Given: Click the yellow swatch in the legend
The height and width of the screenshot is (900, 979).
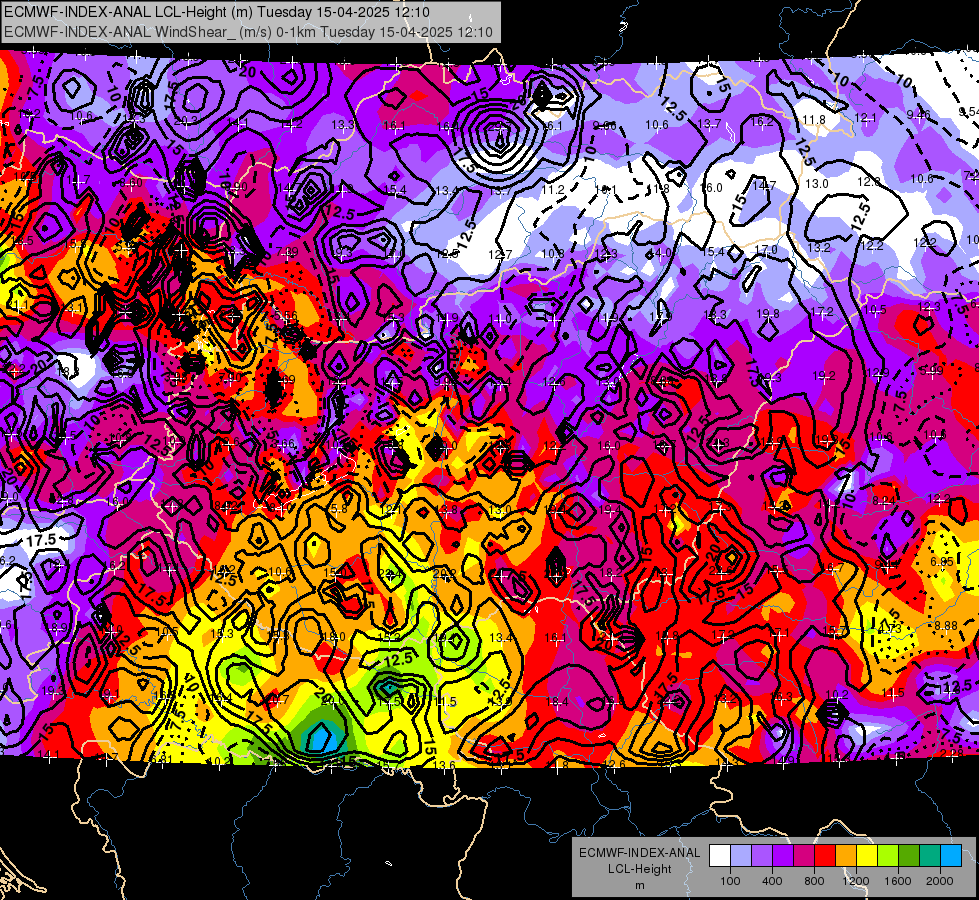Looking at the screenshot, I should [867, 856].
